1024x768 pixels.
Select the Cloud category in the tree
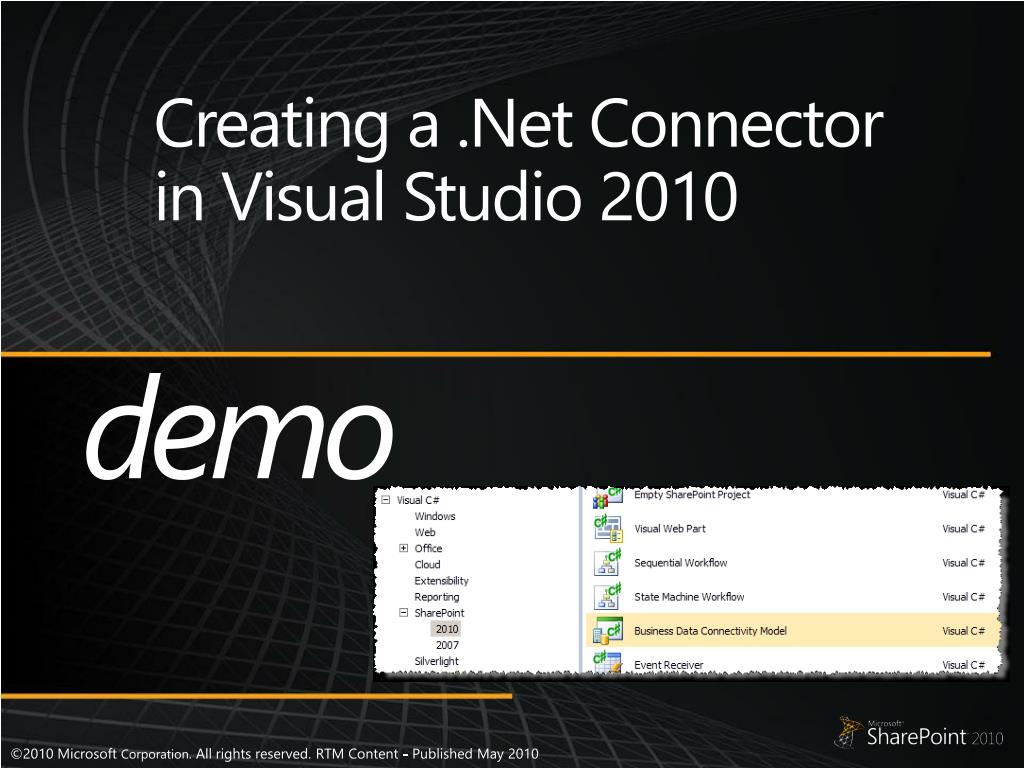[427, 564]
